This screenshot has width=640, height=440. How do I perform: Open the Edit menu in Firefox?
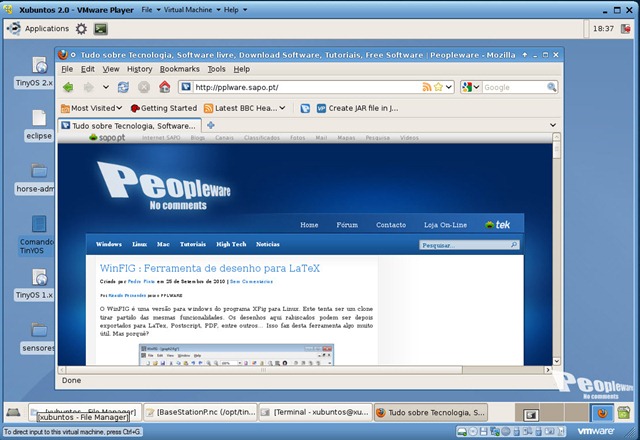point(88,69)
